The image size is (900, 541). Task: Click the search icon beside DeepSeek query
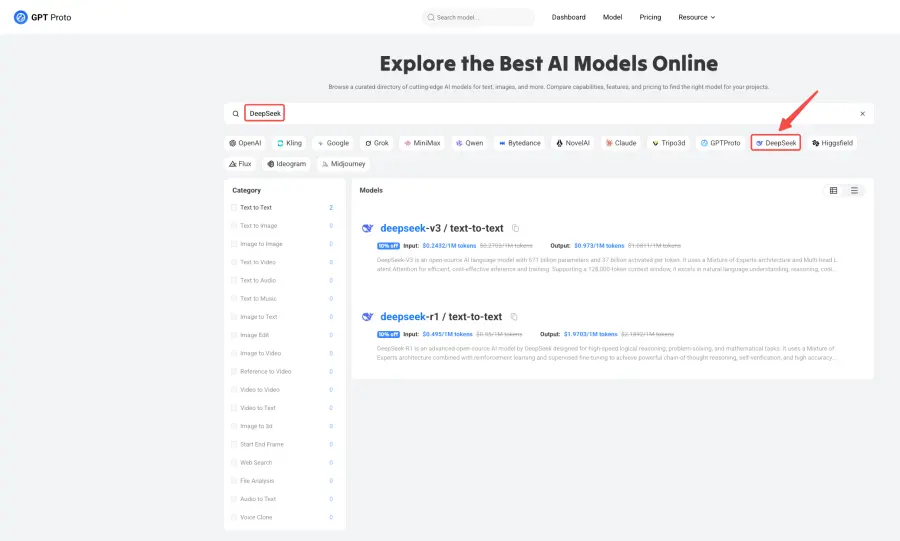235,114
